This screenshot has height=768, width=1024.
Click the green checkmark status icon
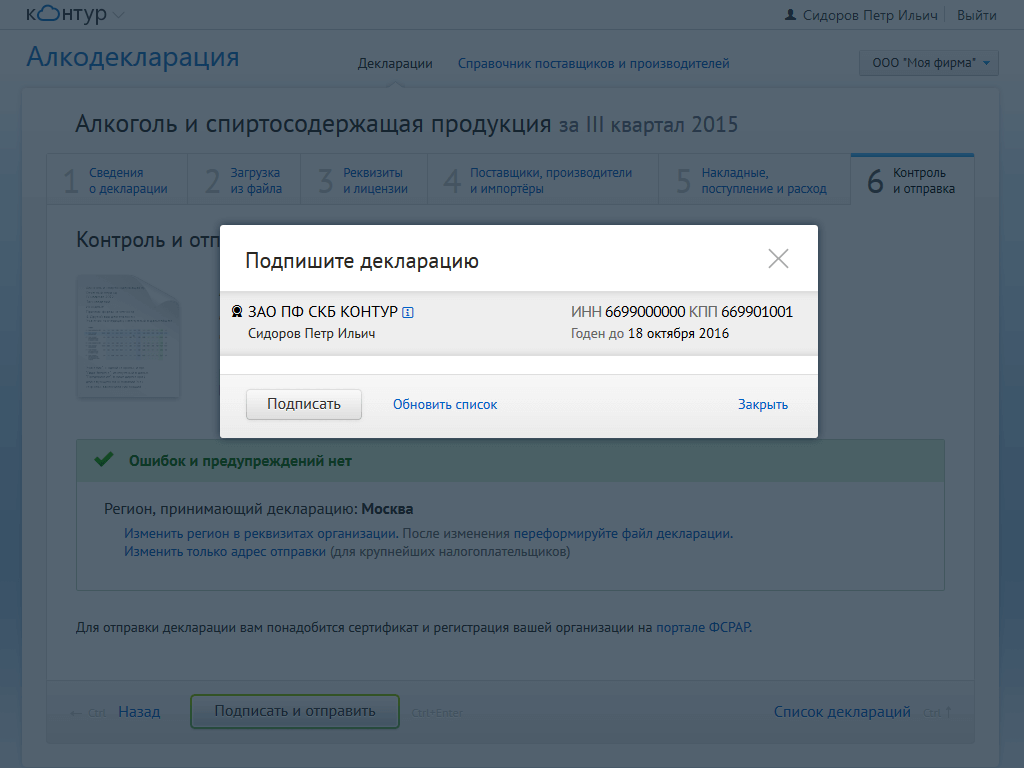(x=104, y=460)
